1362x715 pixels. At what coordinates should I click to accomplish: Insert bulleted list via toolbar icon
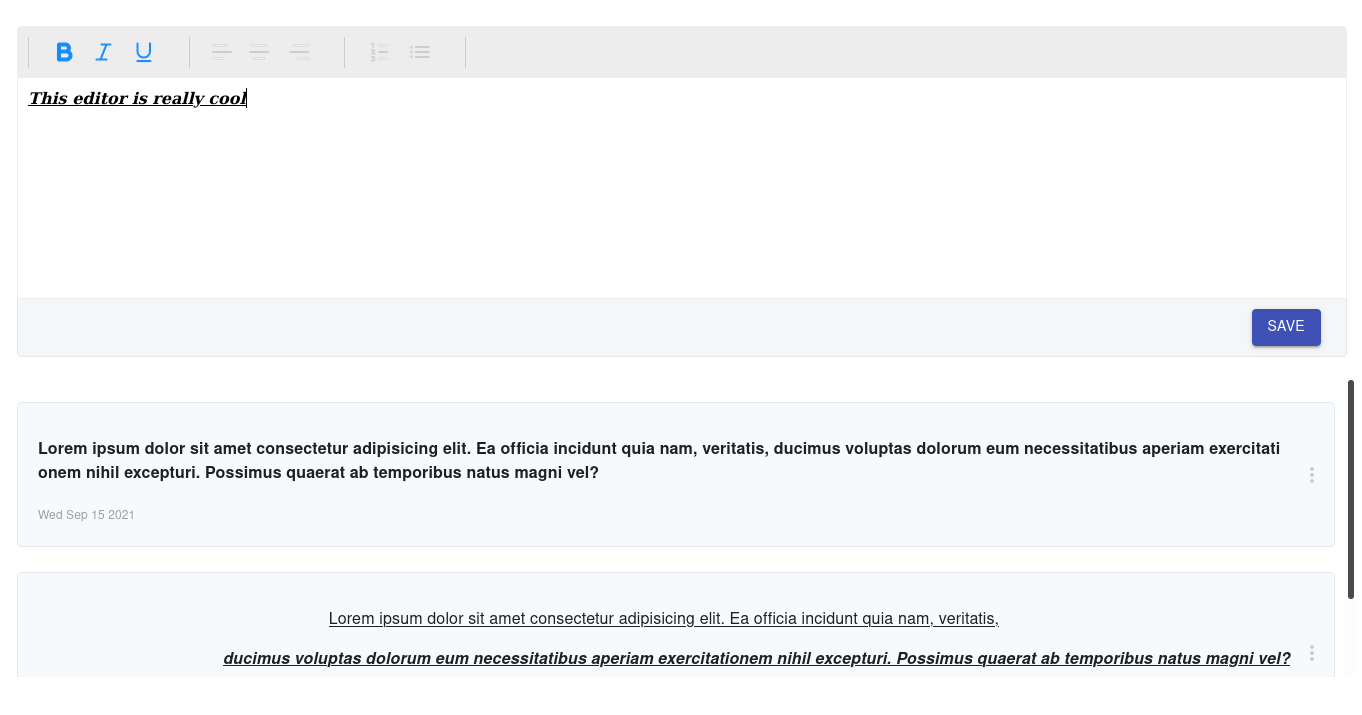click(420, 52)
